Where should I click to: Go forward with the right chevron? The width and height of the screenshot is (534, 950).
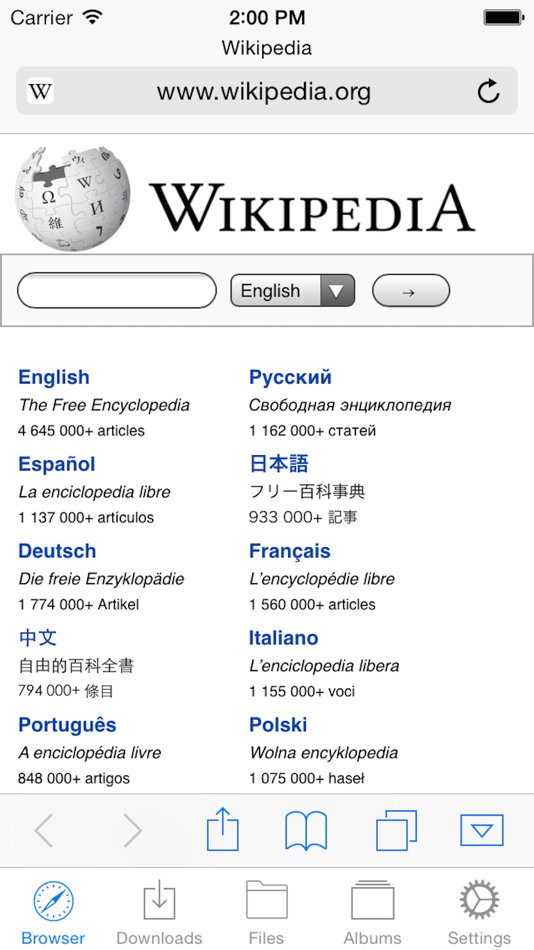click(133, 830)
